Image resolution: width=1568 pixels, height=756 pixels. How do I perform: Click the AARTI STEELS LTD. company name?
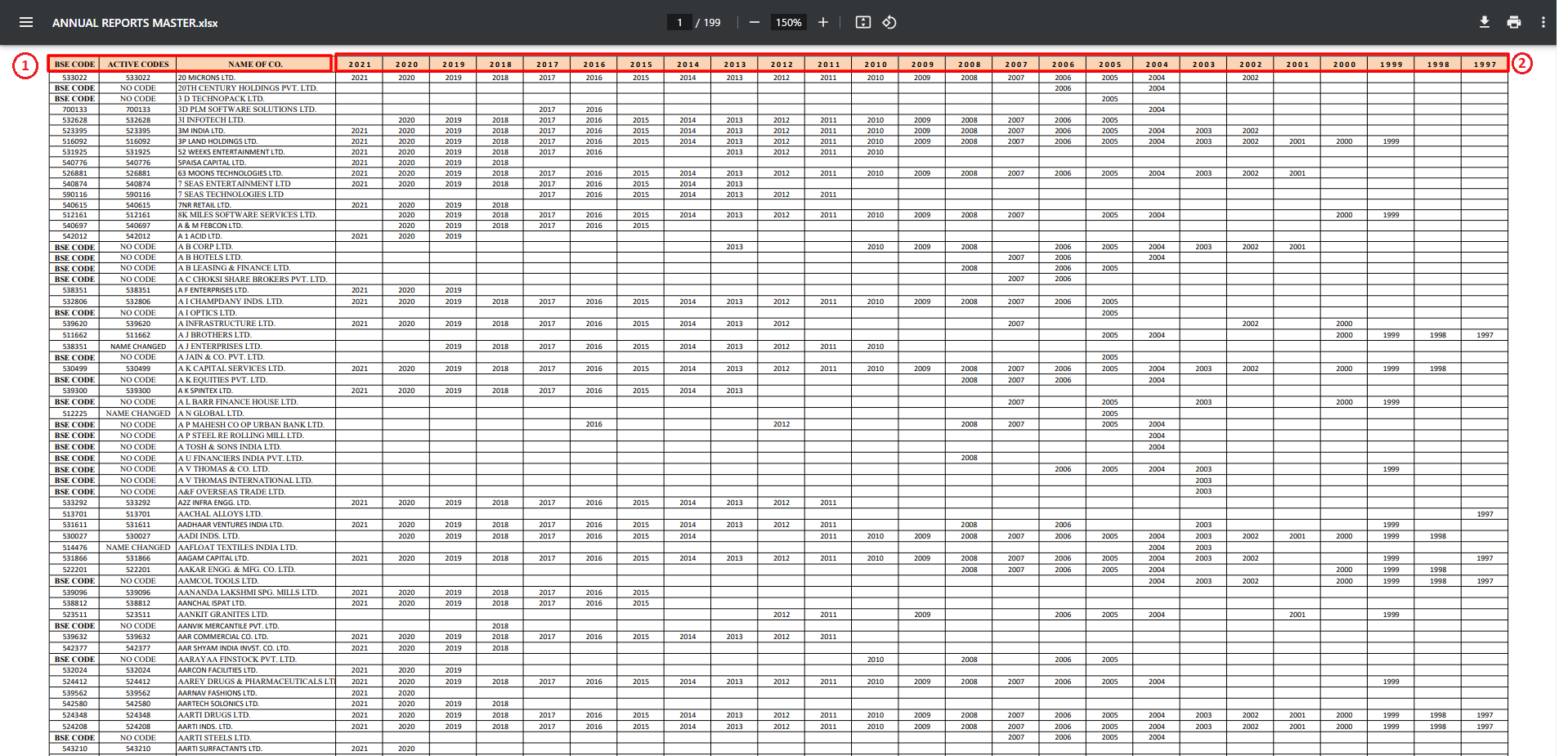tap(214, 738)
